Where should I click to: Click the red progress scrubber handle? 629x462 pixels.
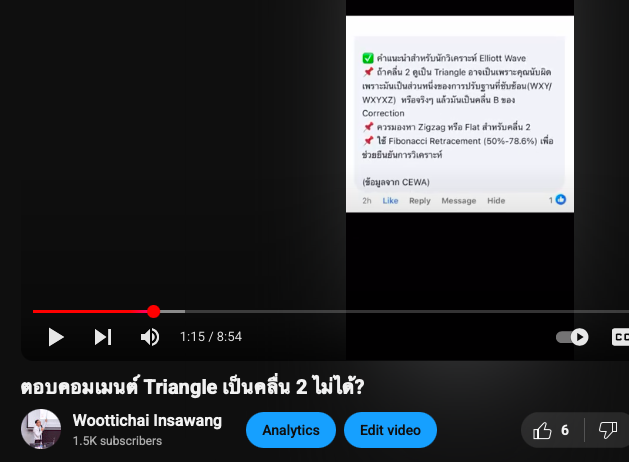click(x=153, y=311)
